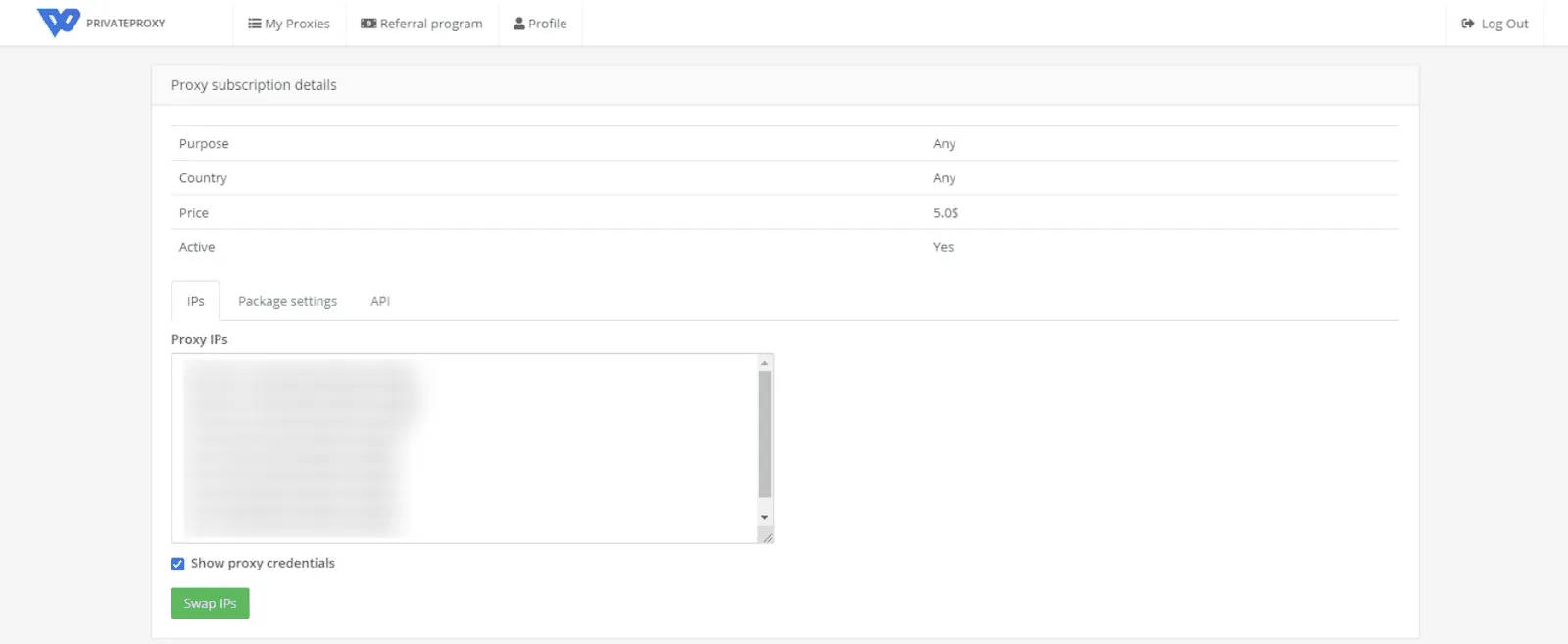
Task: Click the Country row label
Action: point(203,178)
